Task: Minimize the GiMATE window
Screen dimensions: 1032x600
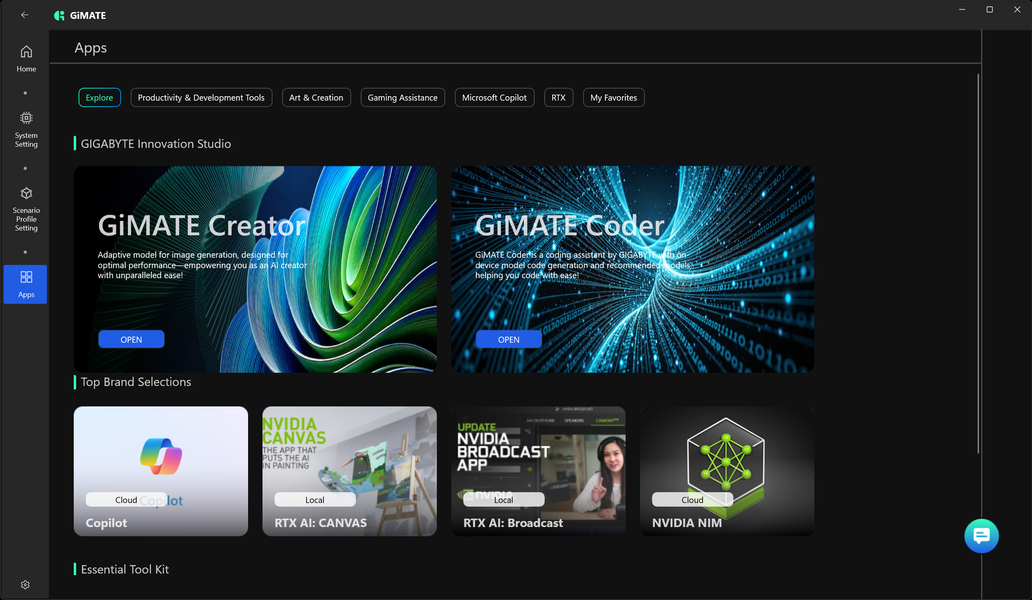Action: (962, 10)
